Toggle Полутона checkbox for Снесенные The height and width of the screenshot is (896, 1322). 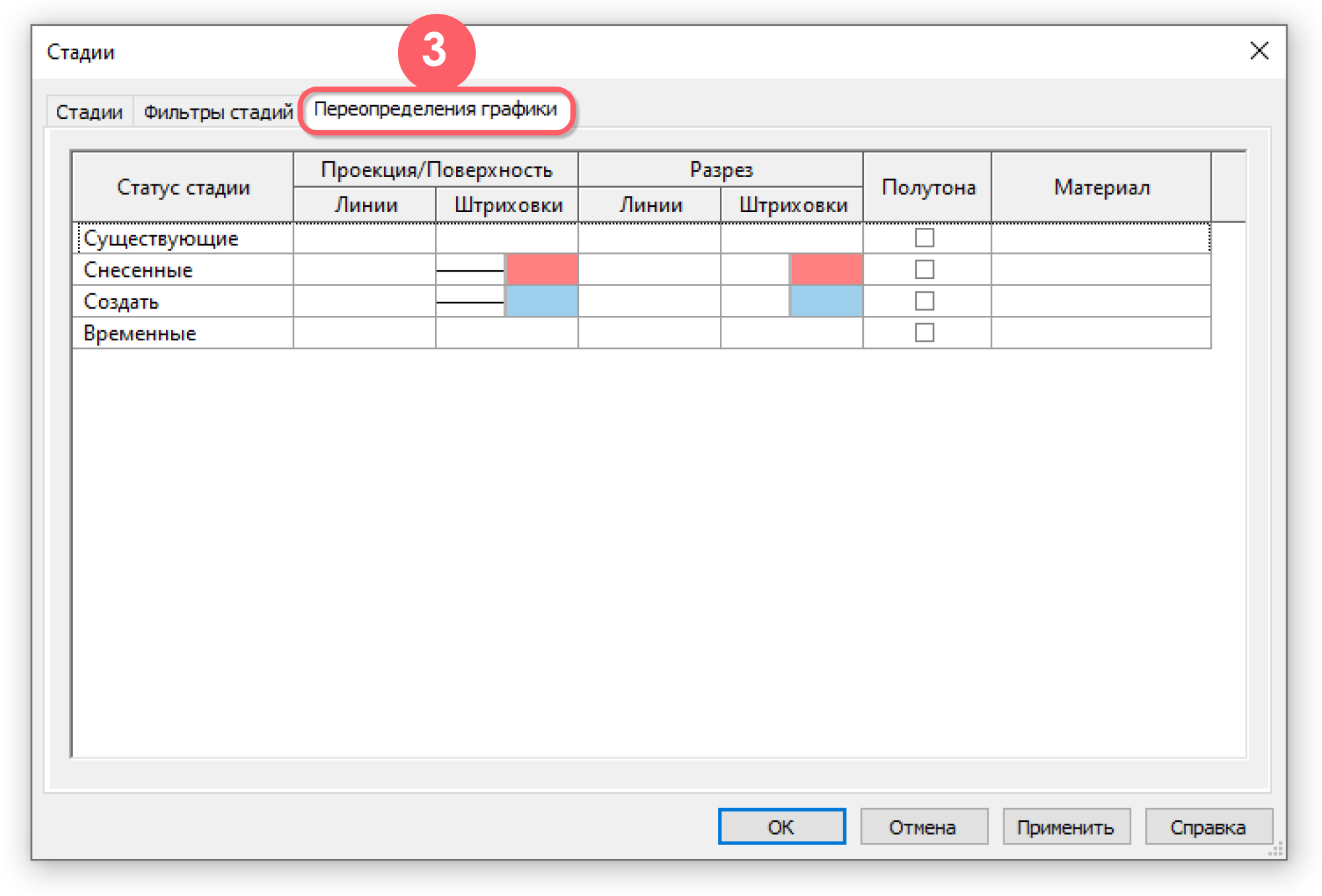(x=924, y=270)
